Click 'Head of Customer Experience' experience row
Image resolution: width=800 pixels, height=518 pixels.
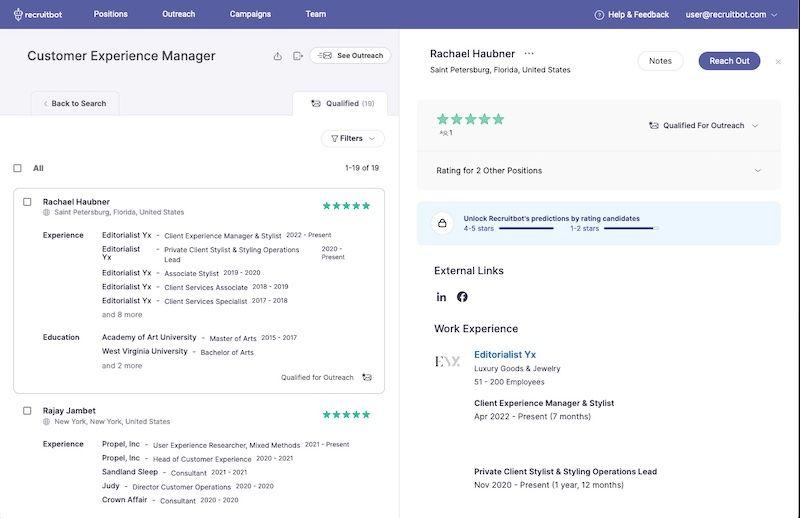click(197, 458)
